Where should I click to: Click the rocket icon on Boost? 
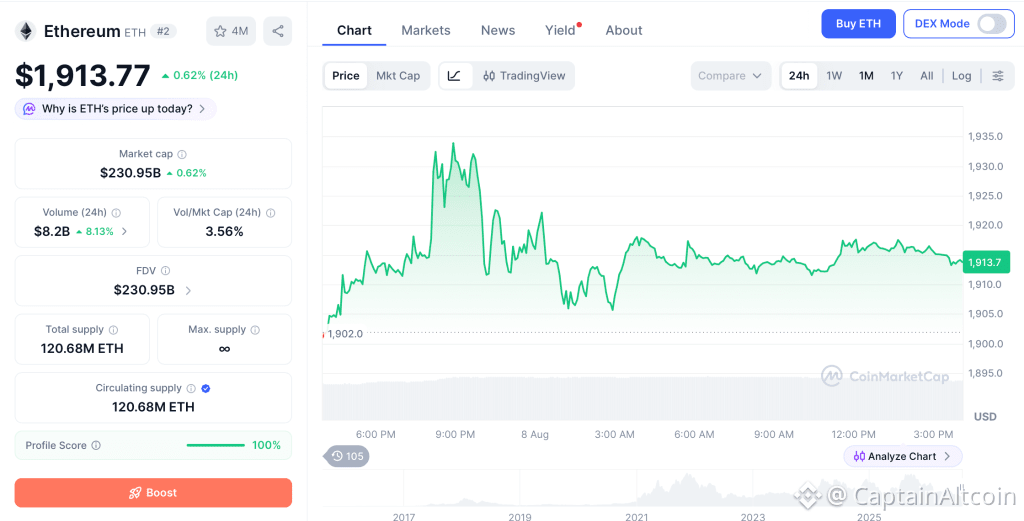tap(135, 493)
